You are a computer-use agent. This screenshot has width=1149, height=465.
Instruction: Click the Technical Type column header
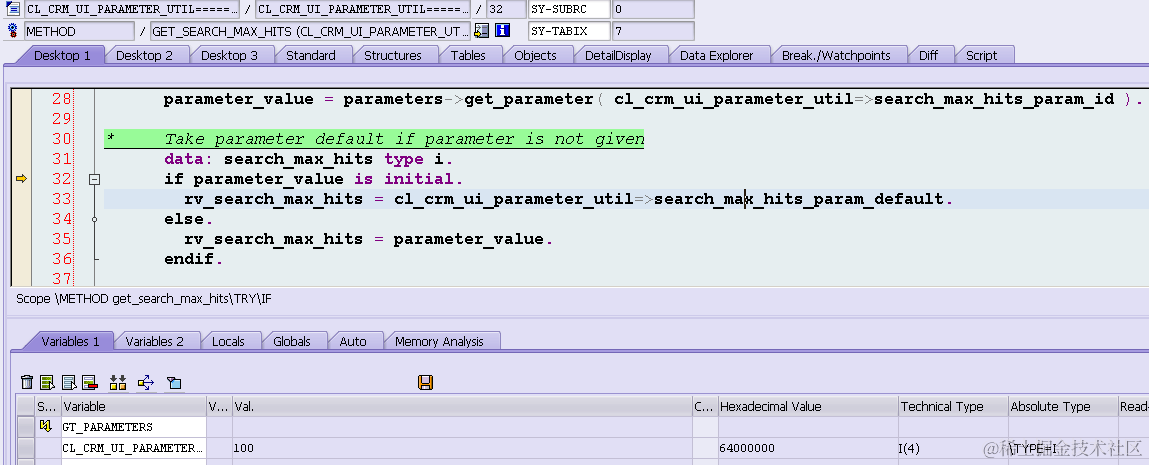(953, 406)
